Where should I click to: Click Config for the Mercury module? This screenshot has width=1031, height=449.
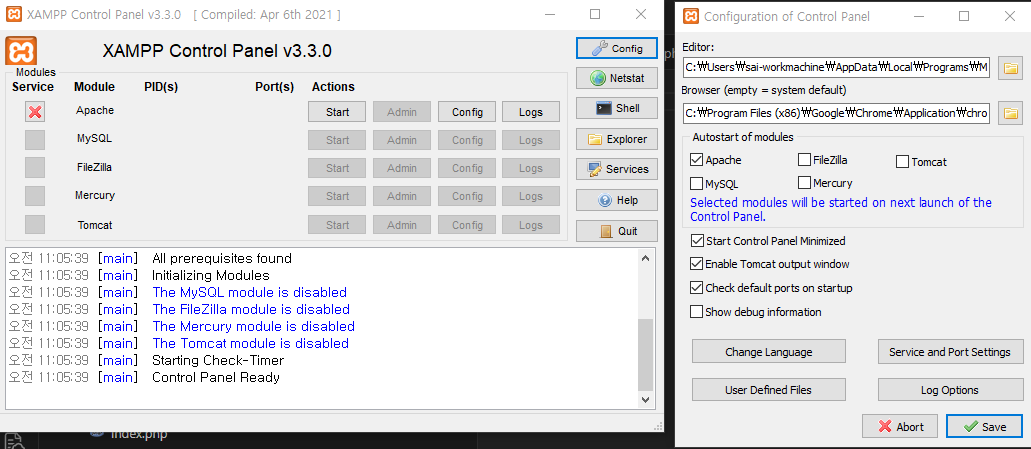point(468,197)
